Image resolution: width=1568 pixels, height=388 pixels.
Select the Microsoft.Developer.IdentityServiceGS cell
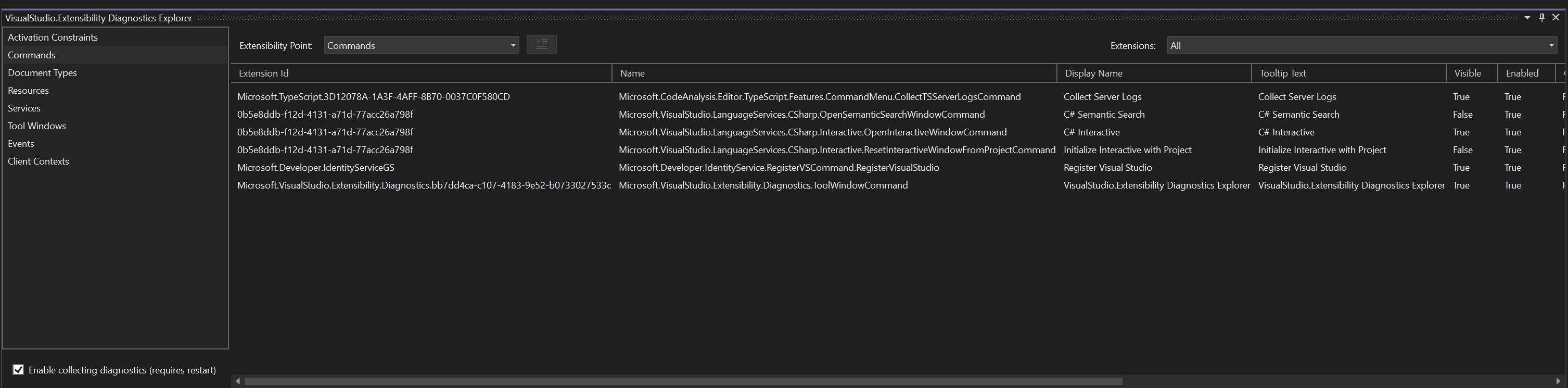[315, 168]
